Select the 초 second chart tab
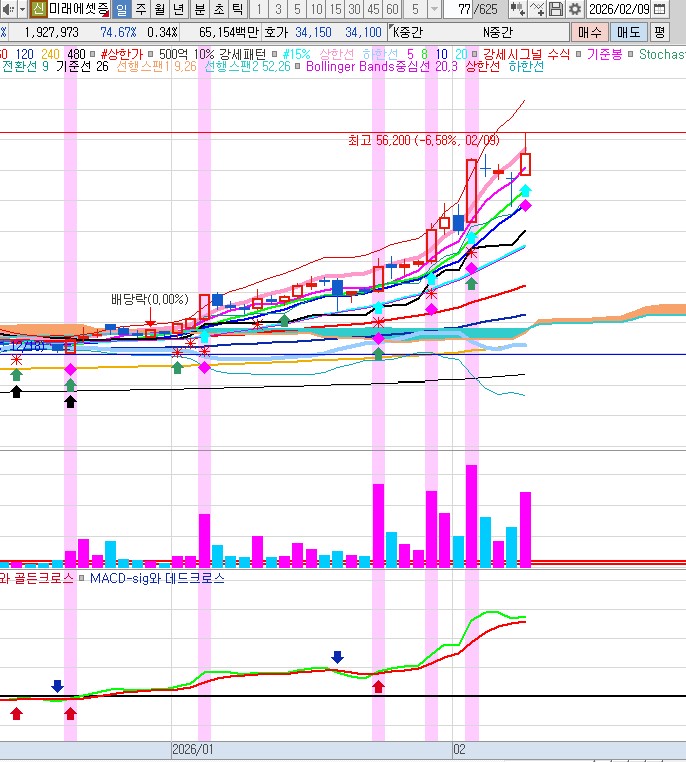 pyautogui.click(x=219, y=9)
